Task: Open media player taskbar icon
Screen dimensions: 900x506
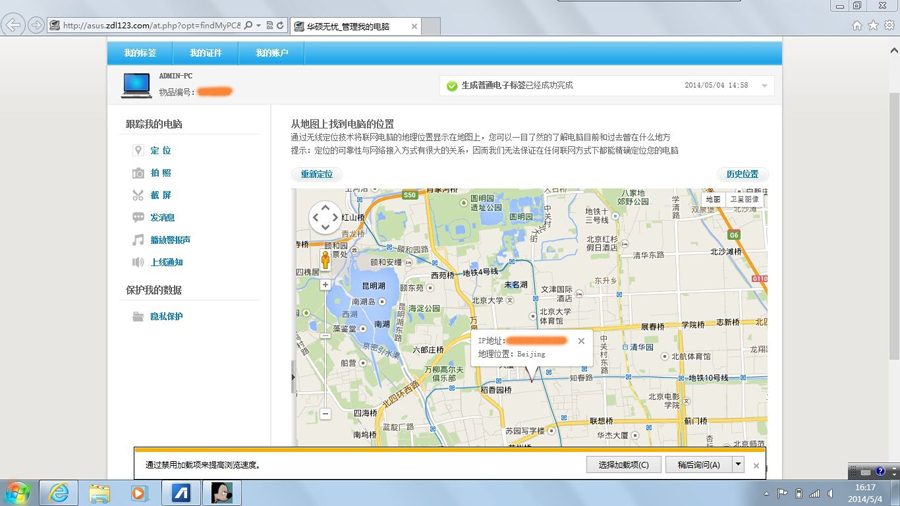Action: click(x=139, y=493)
